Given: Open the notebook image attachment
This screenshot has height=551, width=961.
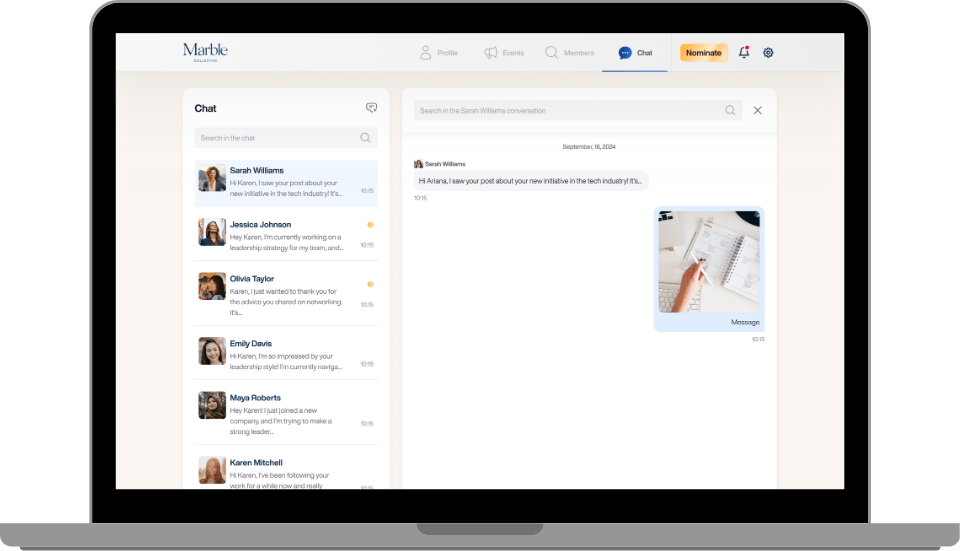Looking at the screenshot, I should coord(708,262).
